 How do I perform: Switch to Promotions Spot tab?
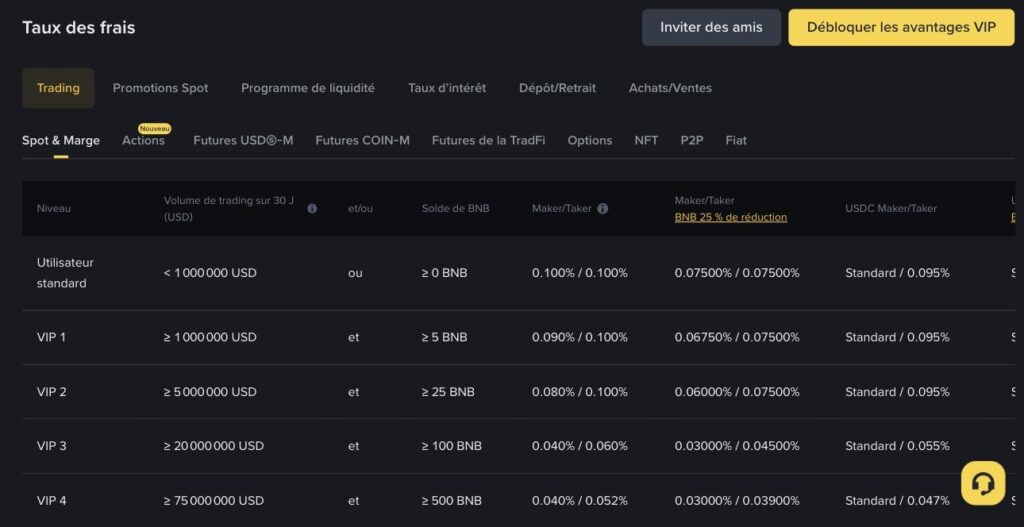(x=161, y=88)
